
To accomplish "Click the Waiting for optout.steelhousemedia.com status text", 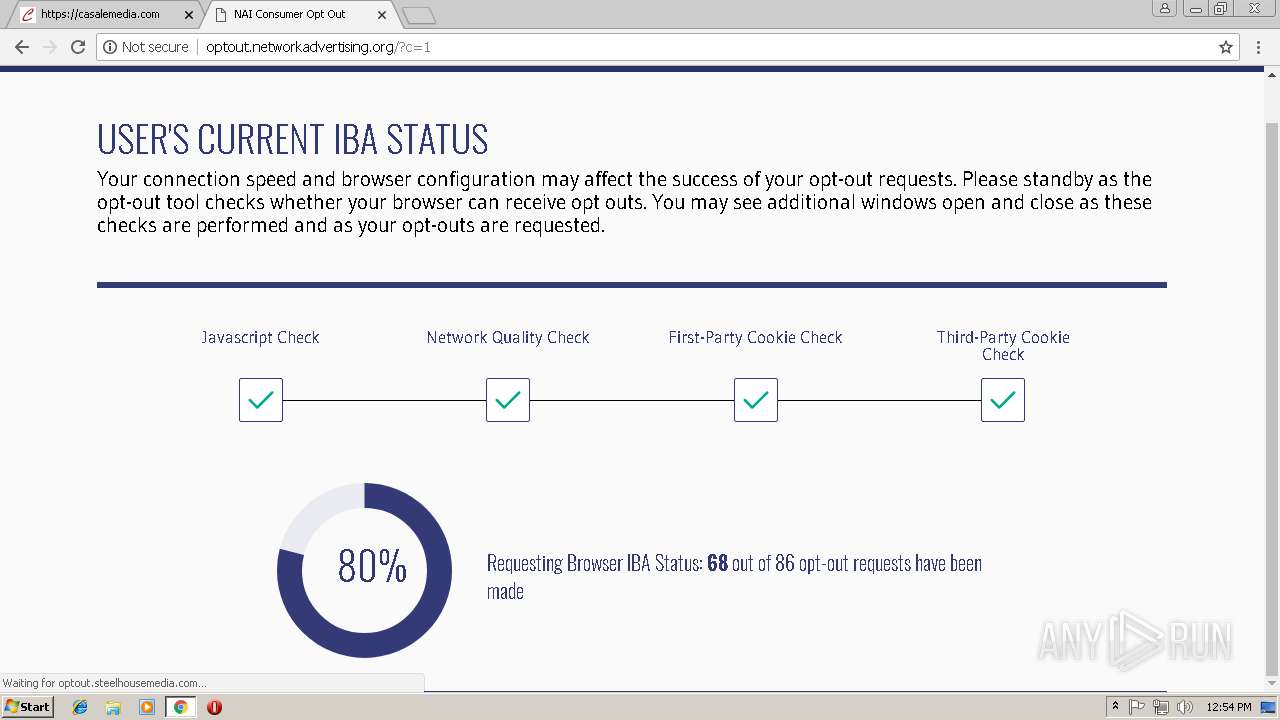I will pyautogui.click(x=105, y=683).
